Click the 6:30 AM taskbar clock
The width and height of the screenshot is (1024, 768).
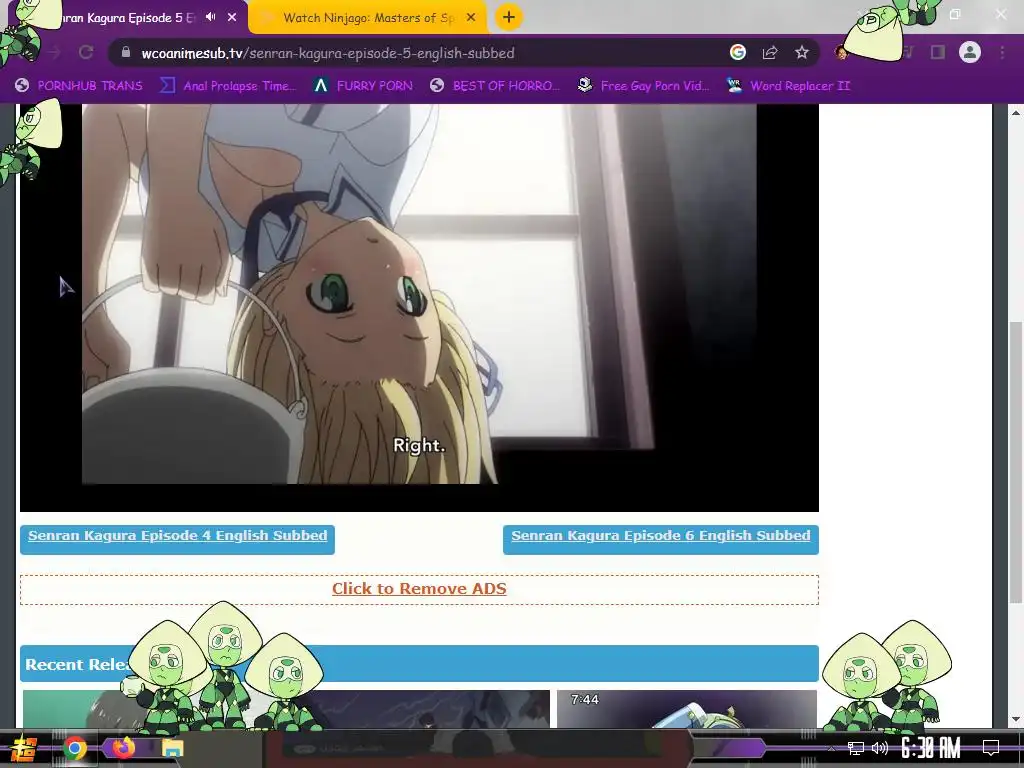point(931,748)
